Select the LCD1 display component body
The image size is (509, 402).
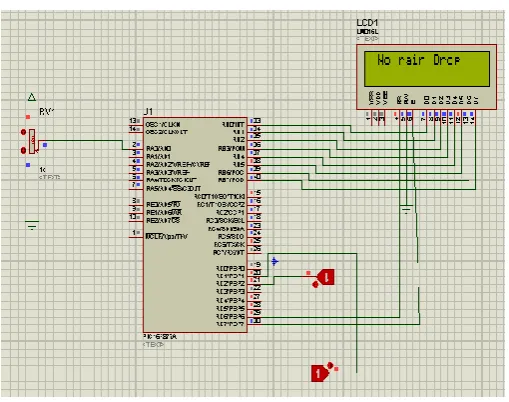click(426, 77)
